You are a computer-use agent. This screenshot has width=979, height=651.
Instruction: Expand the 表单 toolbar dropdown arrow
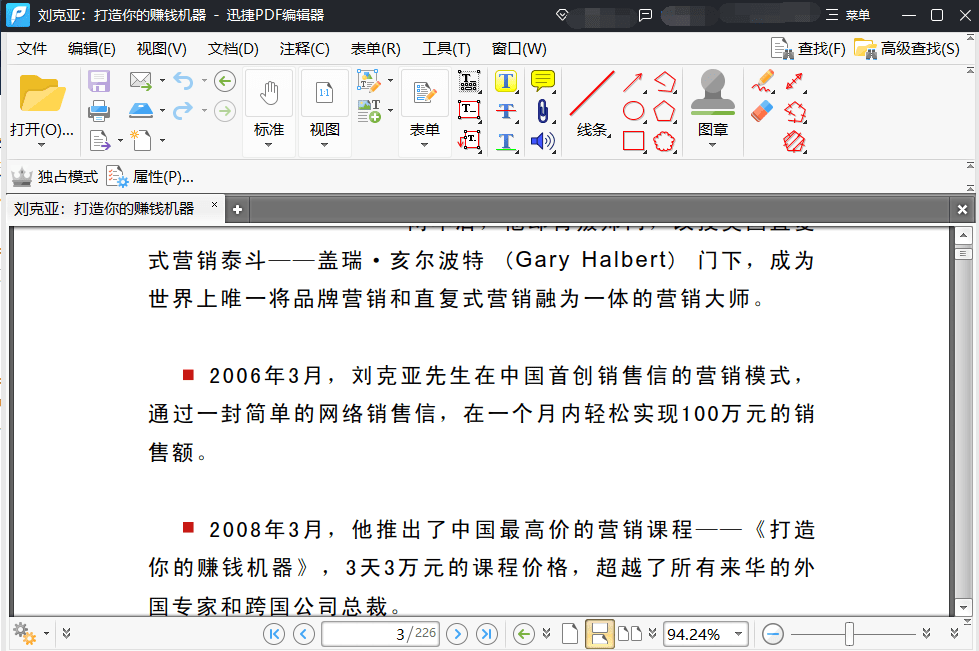point(425,145)
